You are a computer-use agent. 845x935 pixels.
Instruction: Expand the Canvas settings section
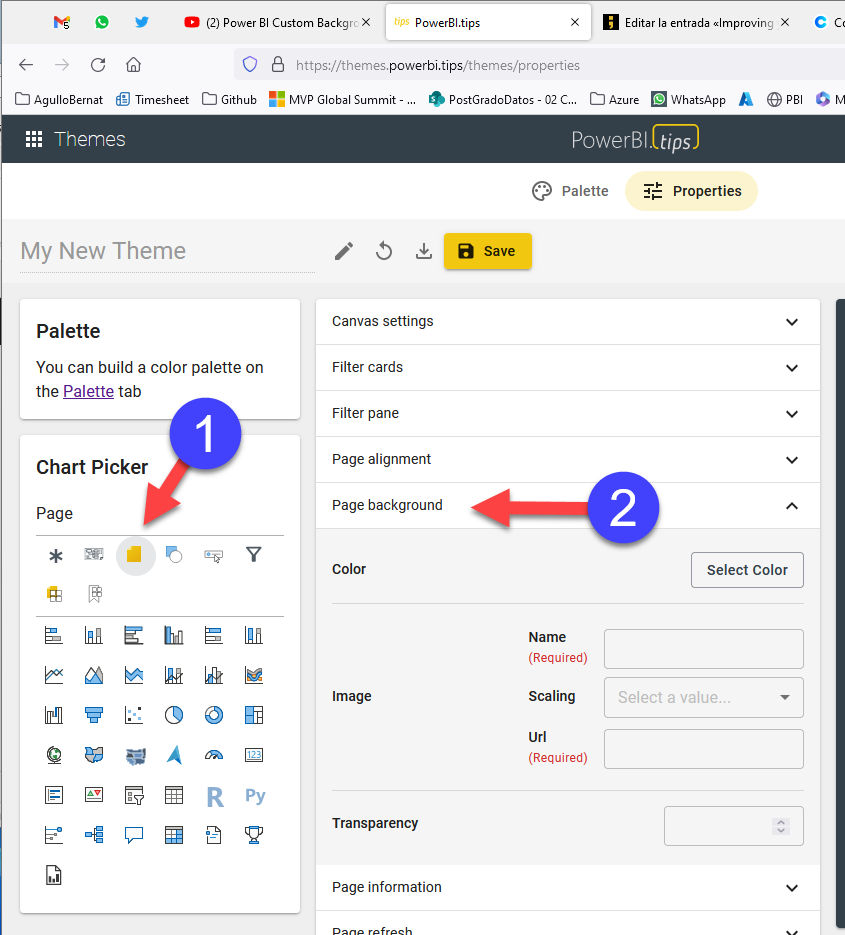tap(568, 321)
